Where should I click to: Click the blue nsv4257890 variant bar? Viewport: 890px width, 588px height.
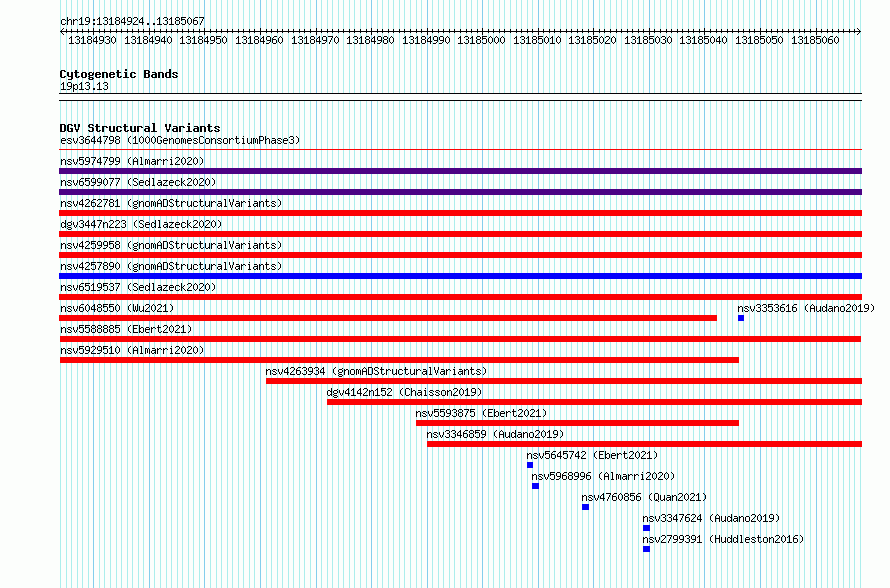(460, 276)
